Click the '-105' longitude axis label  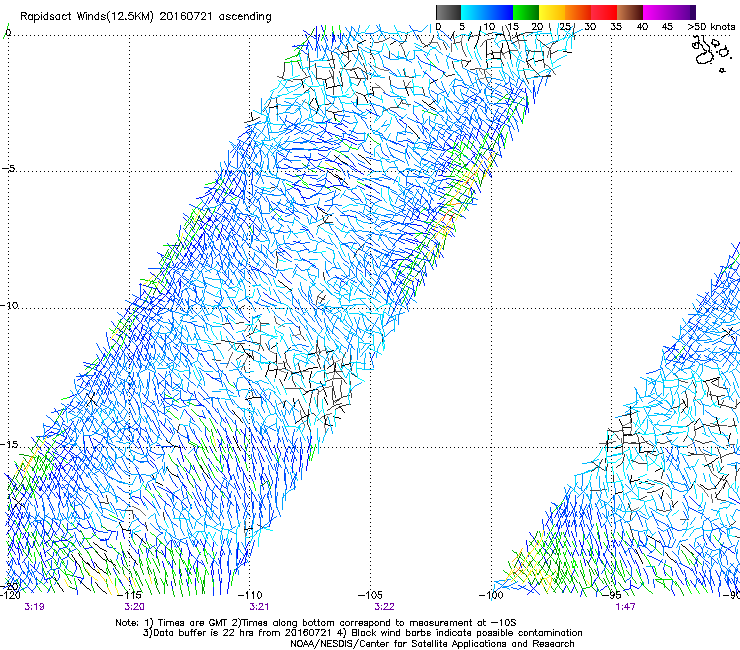pyautogui.click(x=370, y=594)
